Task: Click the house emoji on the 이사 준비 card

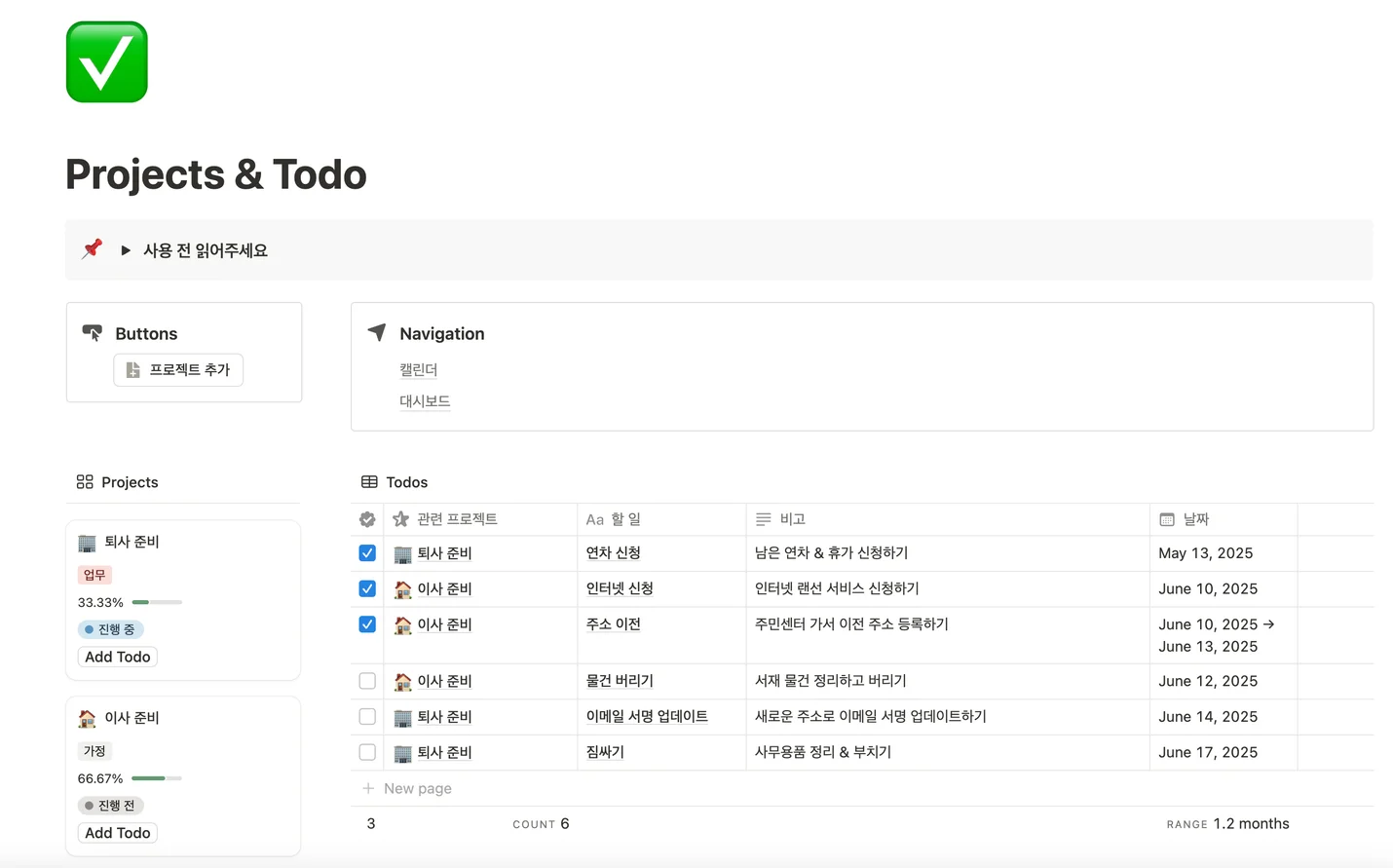Action: pyautogui.click(x=88, y=718)
